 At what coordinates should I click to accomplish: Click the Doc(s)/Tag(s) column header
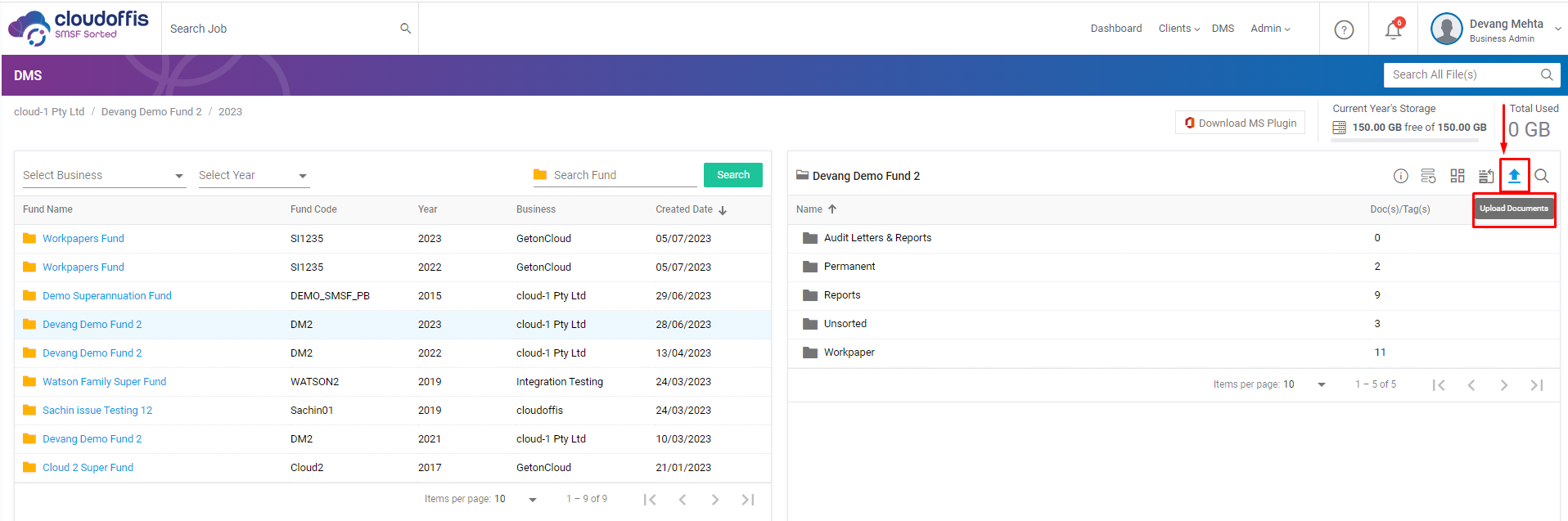pos(1400,209)
